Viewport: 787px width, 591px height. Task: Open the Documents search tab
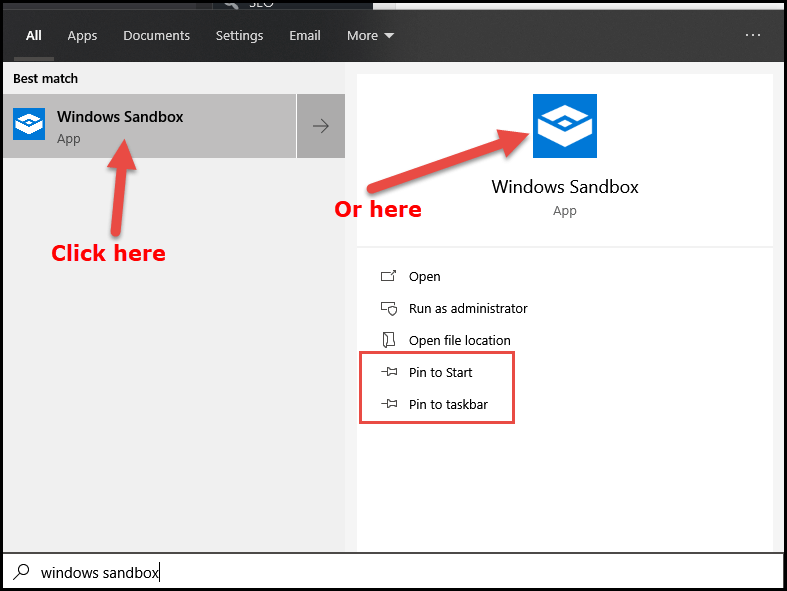coord(157,36)
